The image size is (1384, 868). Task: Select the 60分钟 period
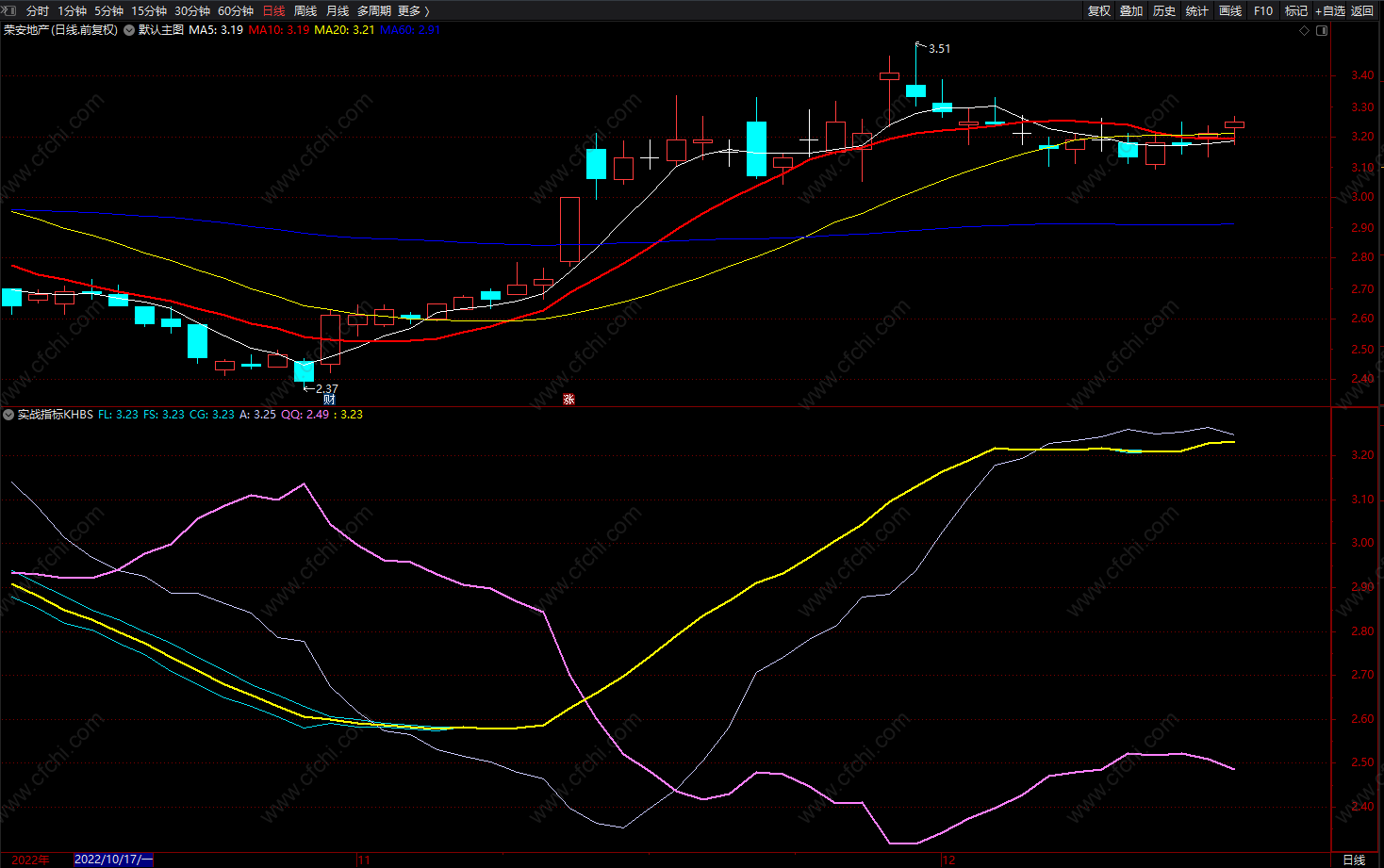click(236, 11)
